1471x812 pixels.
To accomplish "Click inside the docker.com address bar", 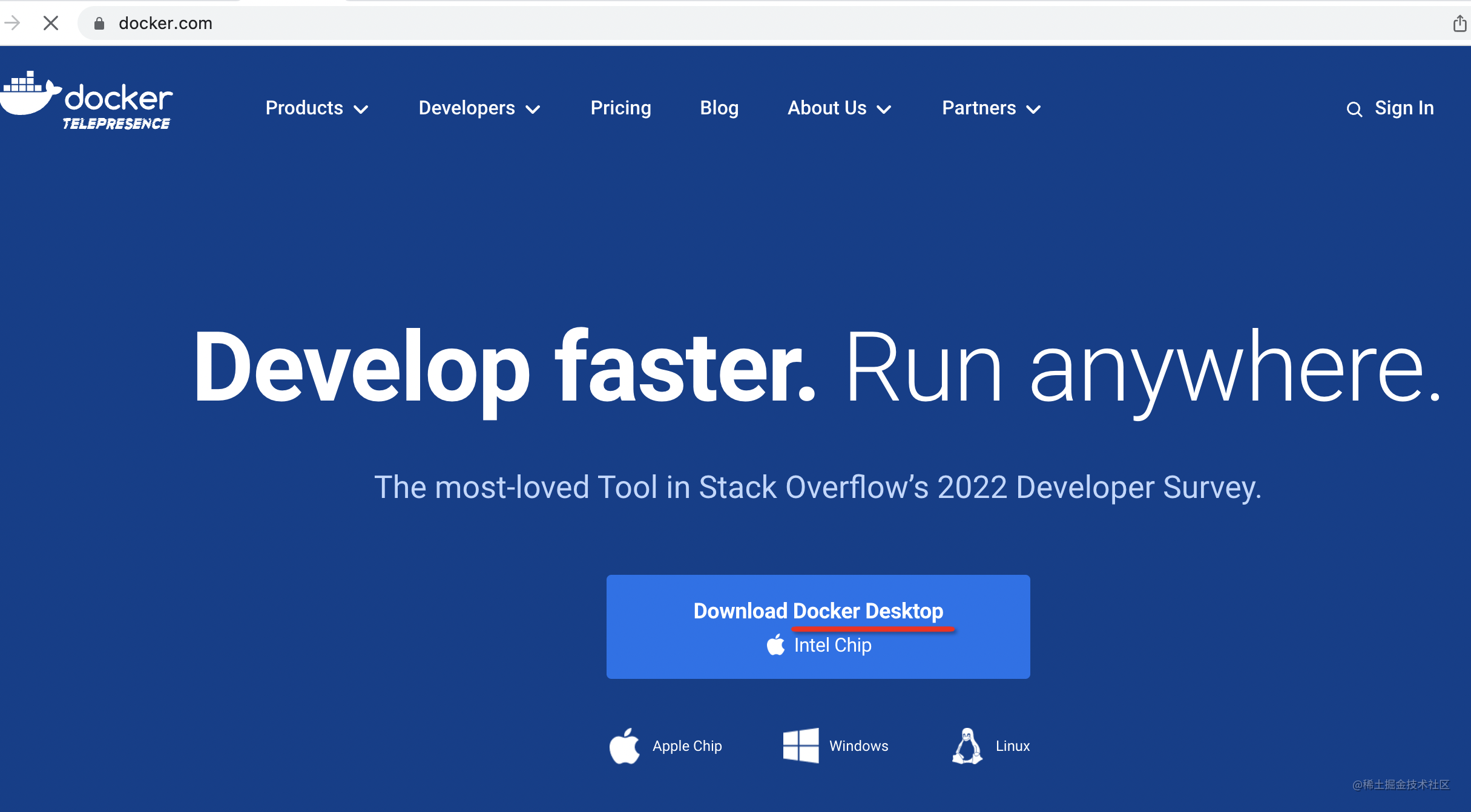I will (x=363, y=23).
